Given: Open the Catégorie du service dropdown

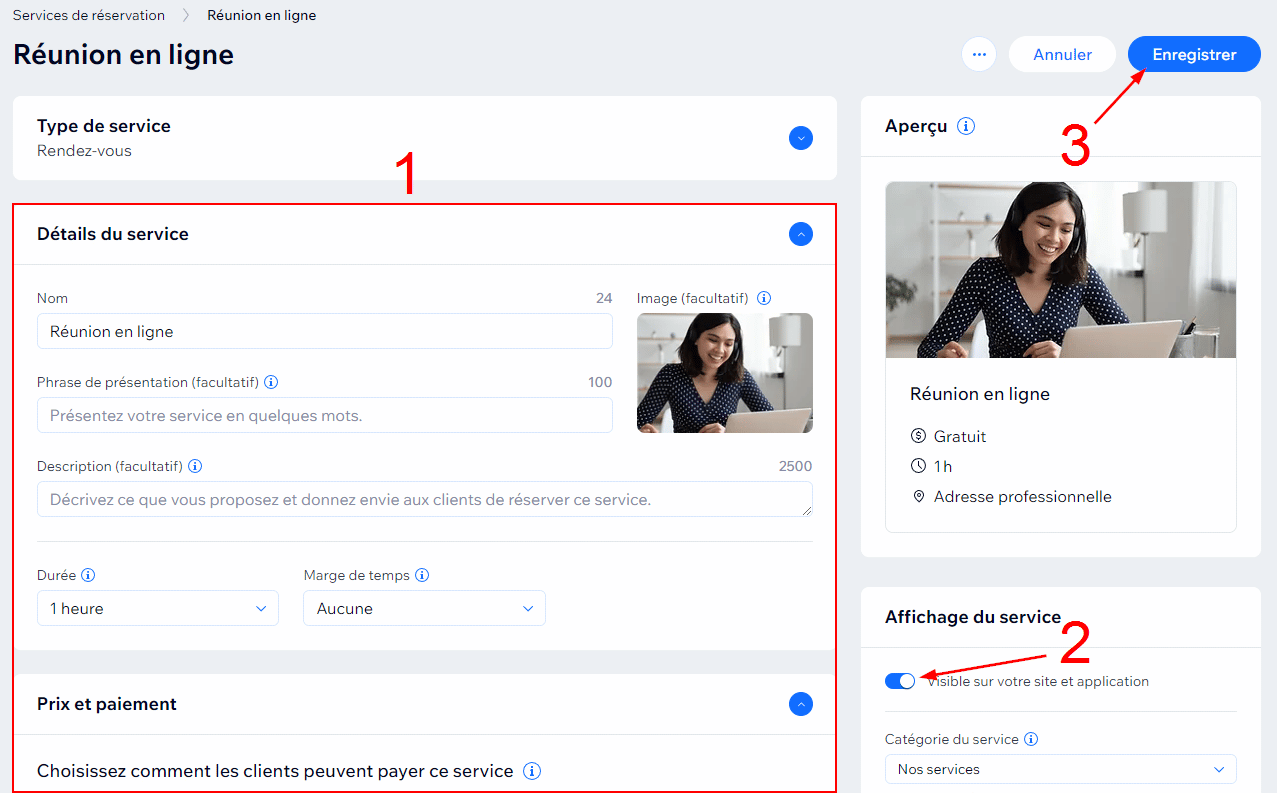Looking at the screenshot, I should pos(1060,769).
